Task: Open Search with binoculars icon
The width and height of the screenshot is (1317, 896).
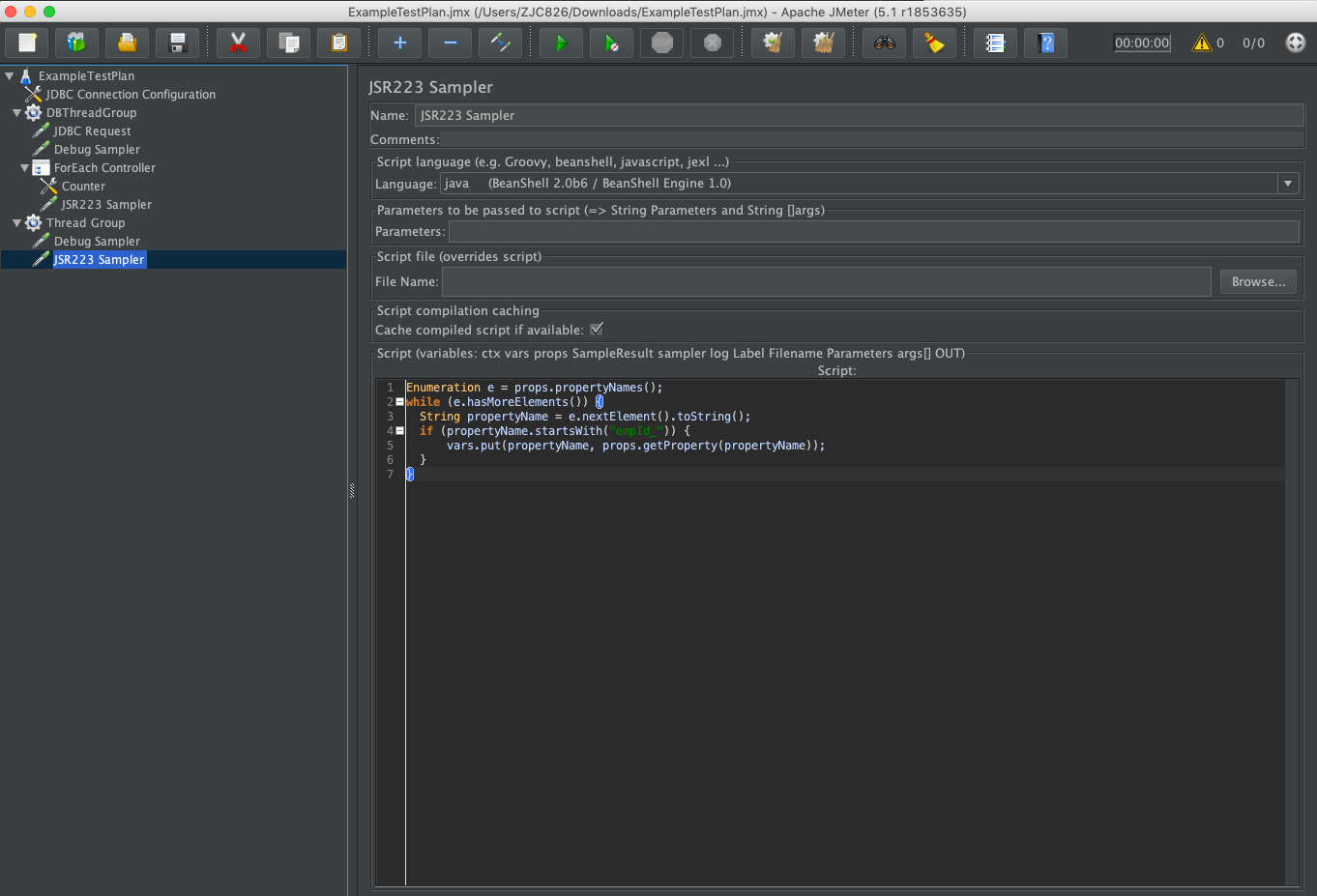Action: (884, 43)
